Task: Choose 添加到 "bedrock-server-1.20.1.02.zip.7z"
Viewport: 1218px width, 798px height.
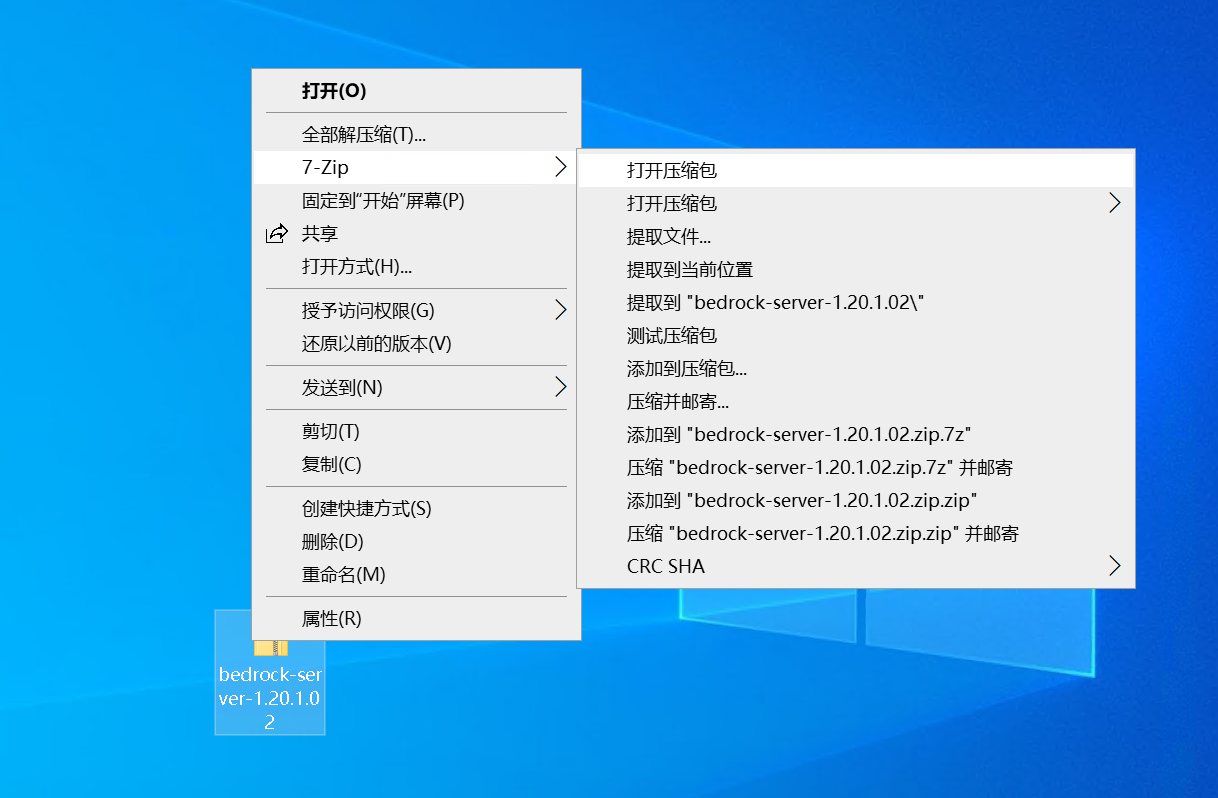Action: coord(799,434)
